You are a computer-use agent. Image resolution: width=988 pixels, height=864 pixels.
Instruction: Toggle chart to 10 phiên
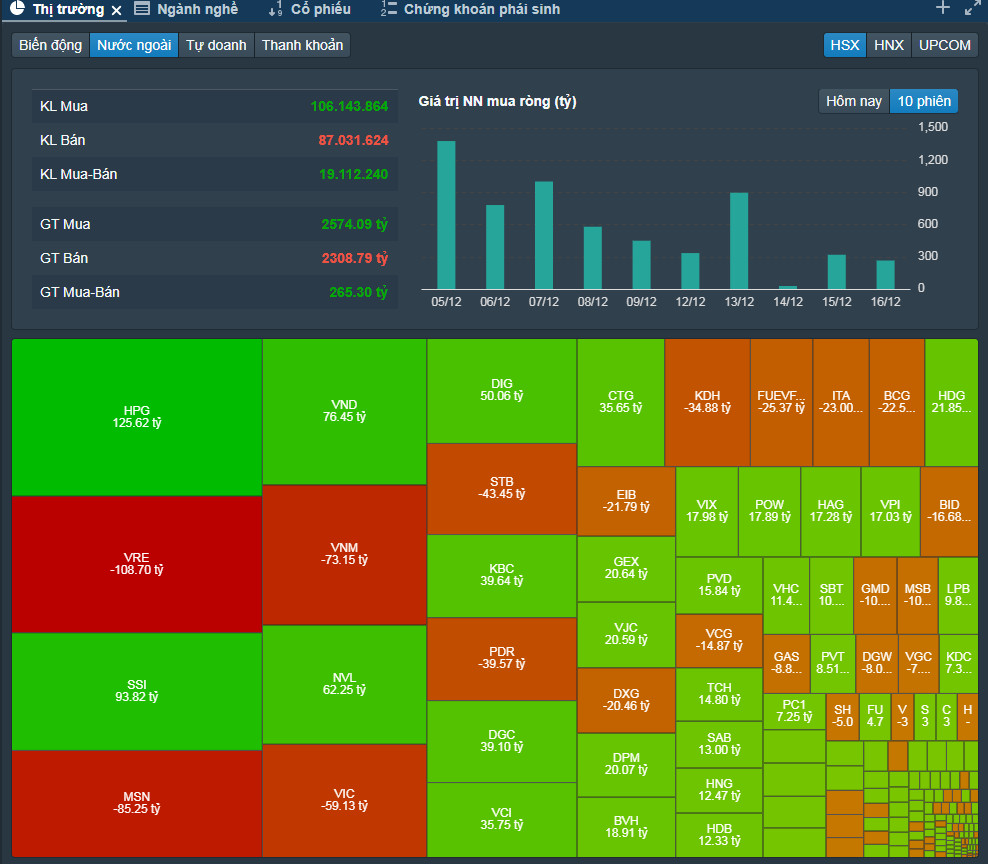point(924,101)
